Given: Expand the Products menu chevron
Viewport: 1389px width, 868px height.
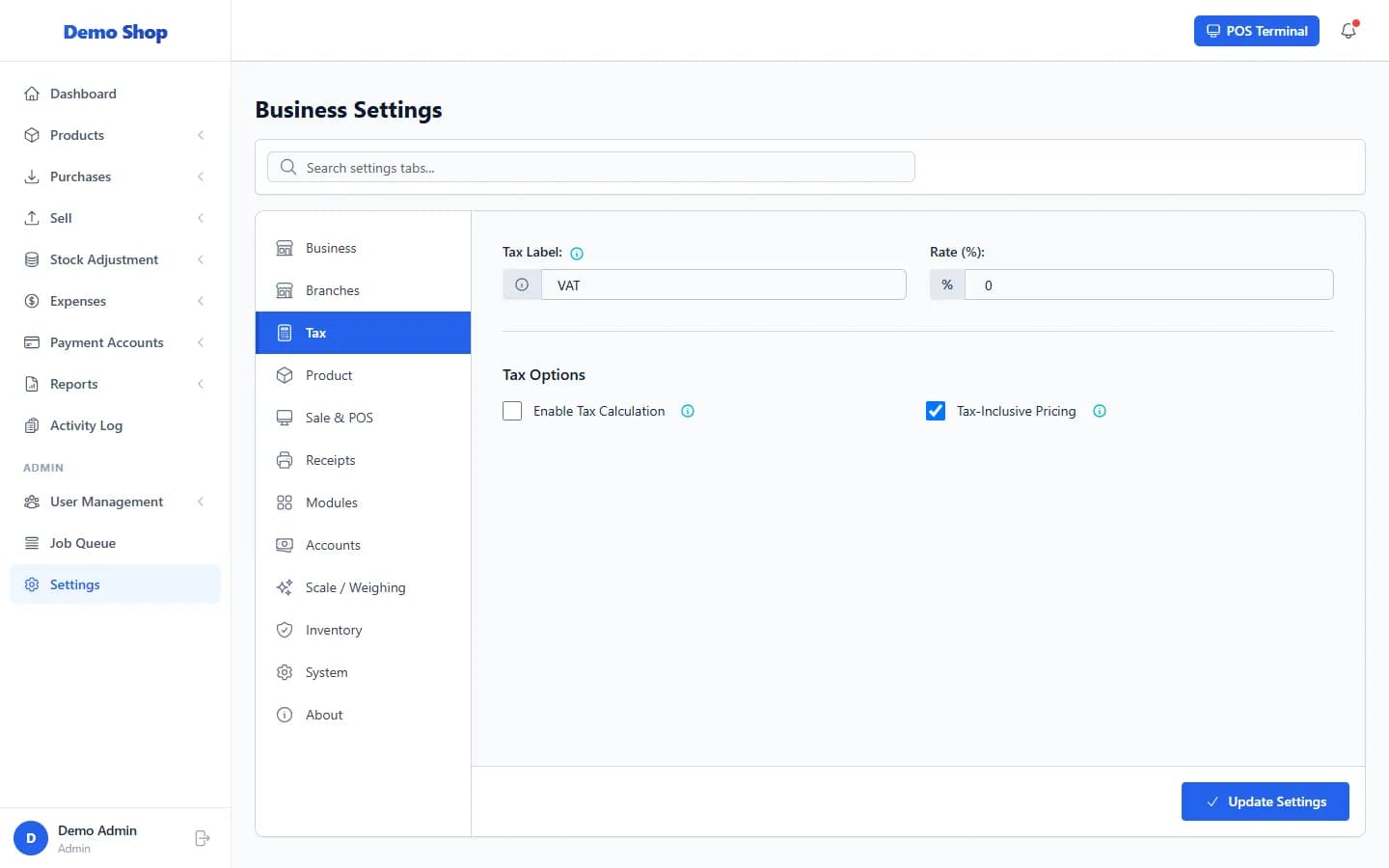Looking at the screenshot, I should 201,135.
